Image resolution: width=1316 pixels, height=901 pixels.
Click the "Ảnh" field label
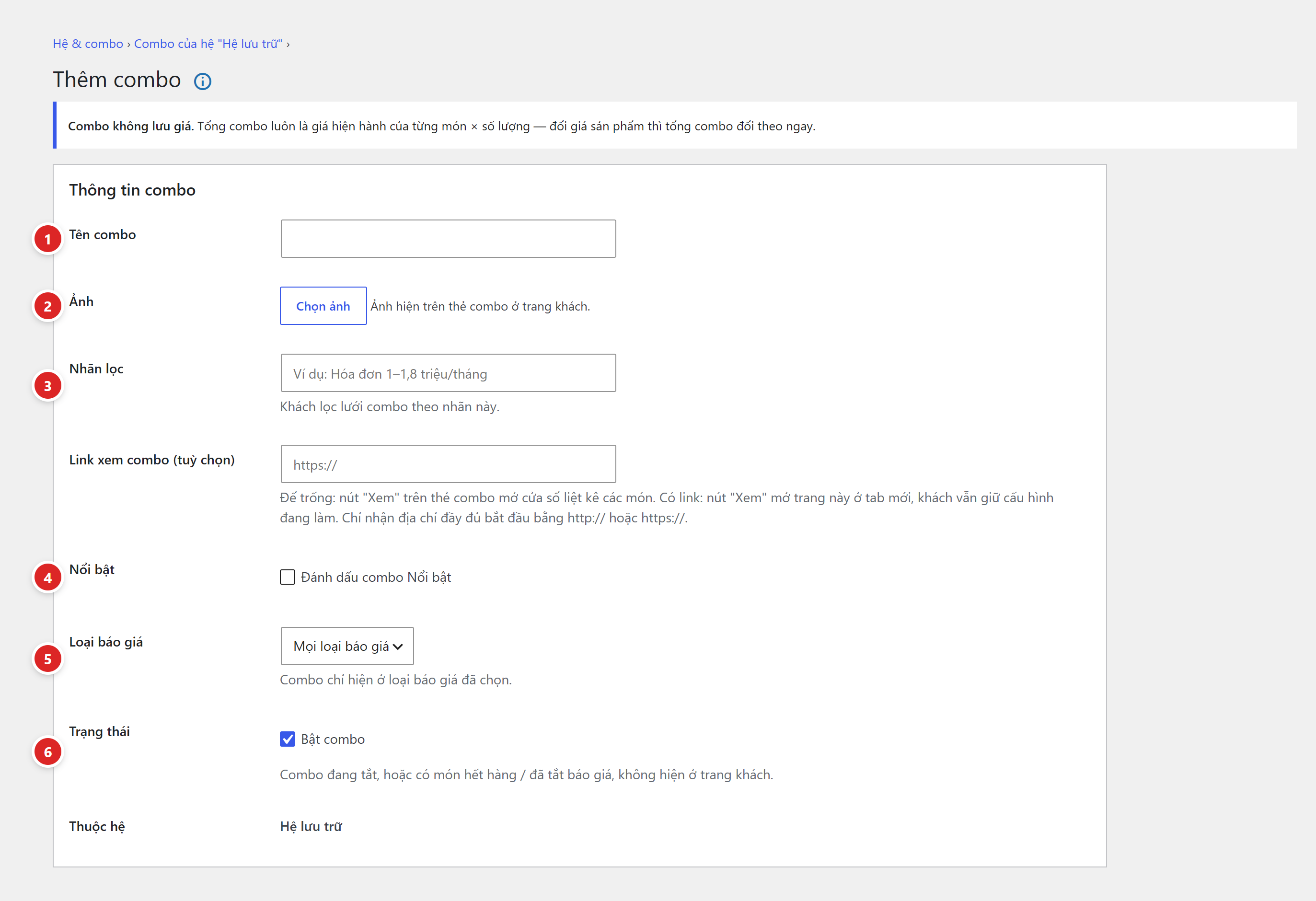pos(81,301)
